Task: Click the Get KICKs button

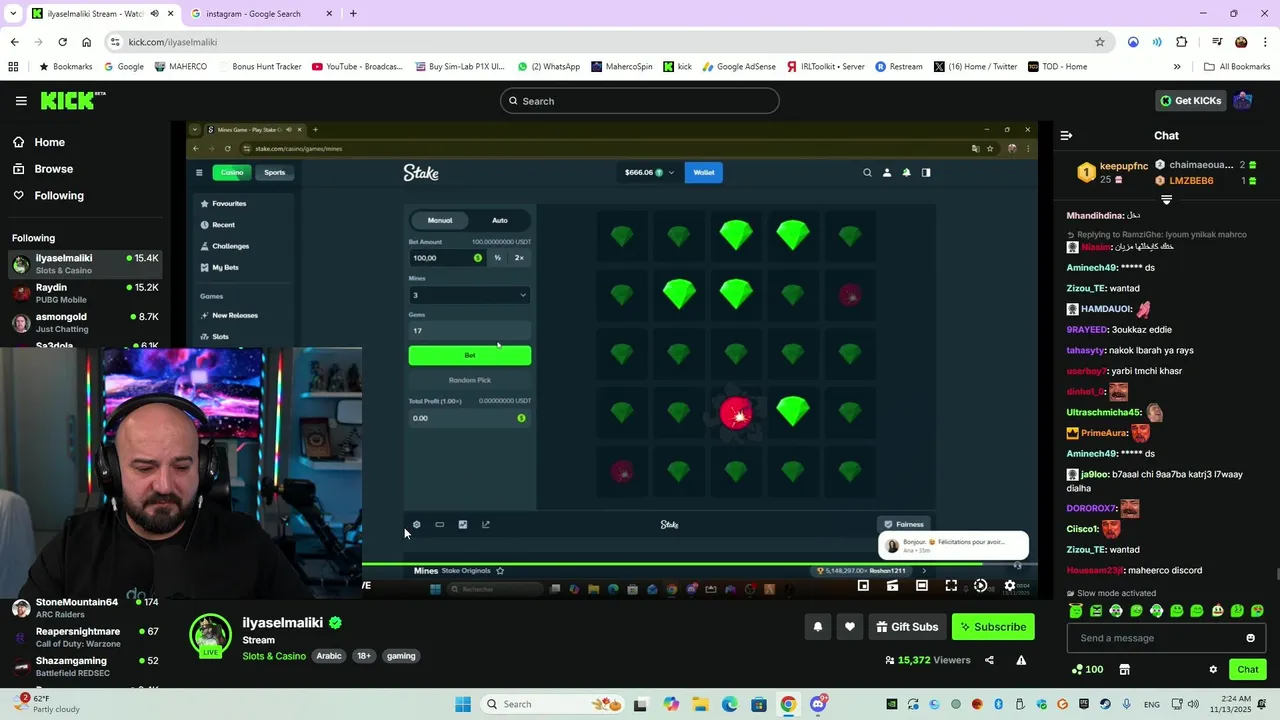Action: tap(1190, 101)
